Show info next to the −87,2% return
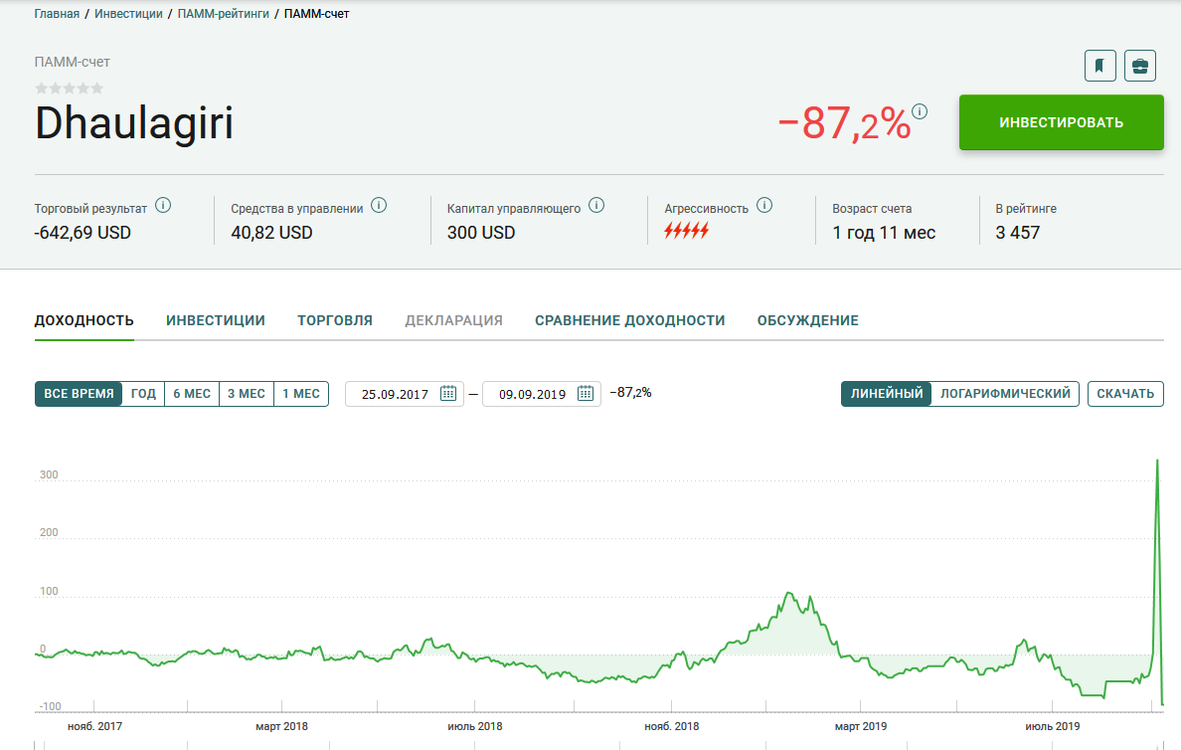The height and width of the screenshot is (750, 1181). 920,111
